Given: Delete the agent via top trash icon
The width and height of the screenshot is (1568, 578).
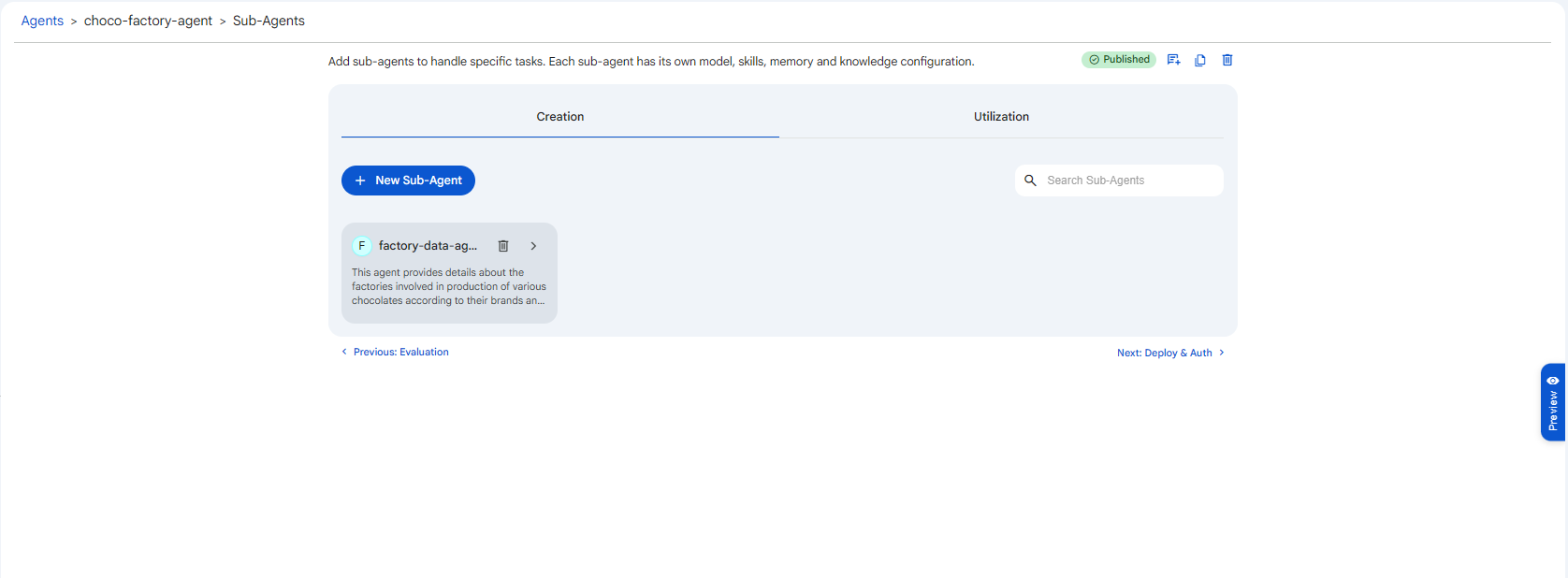Looking at the screenshot, I should pyautogui.click(x=1227, y=60).
